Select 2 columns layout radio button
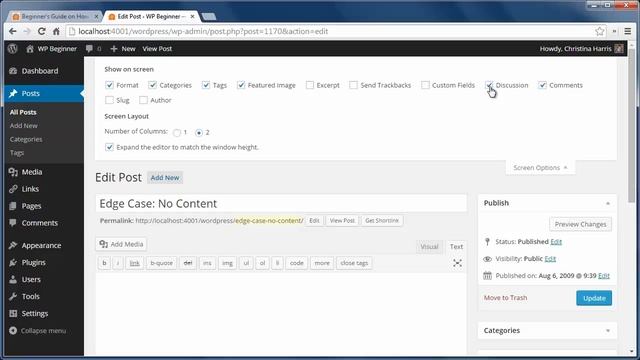The image size is (640, 360). pyautogui.click(x=199, y=133)
